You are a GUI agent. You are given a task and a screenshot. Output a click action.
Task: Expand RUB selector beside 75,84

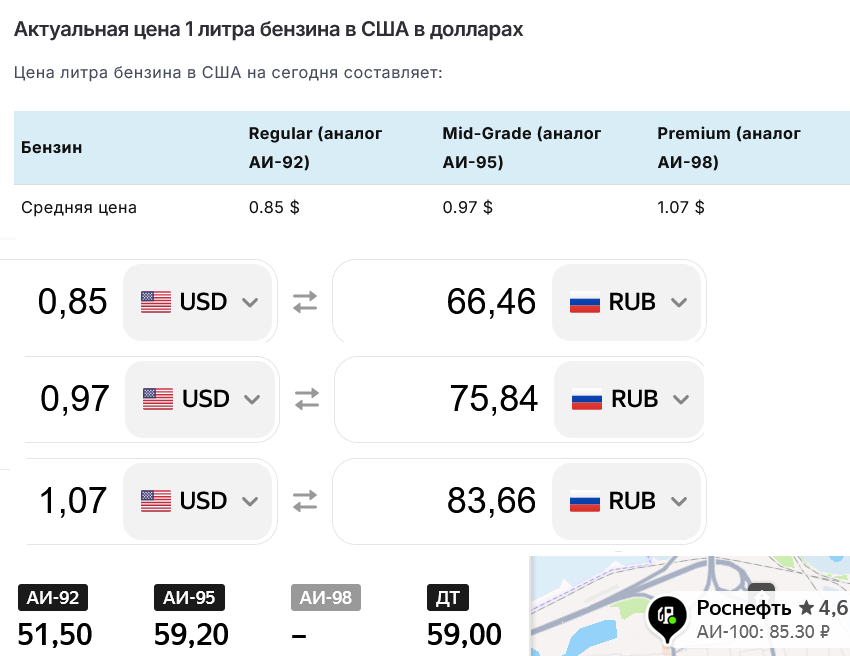click(x=629, y=399)
